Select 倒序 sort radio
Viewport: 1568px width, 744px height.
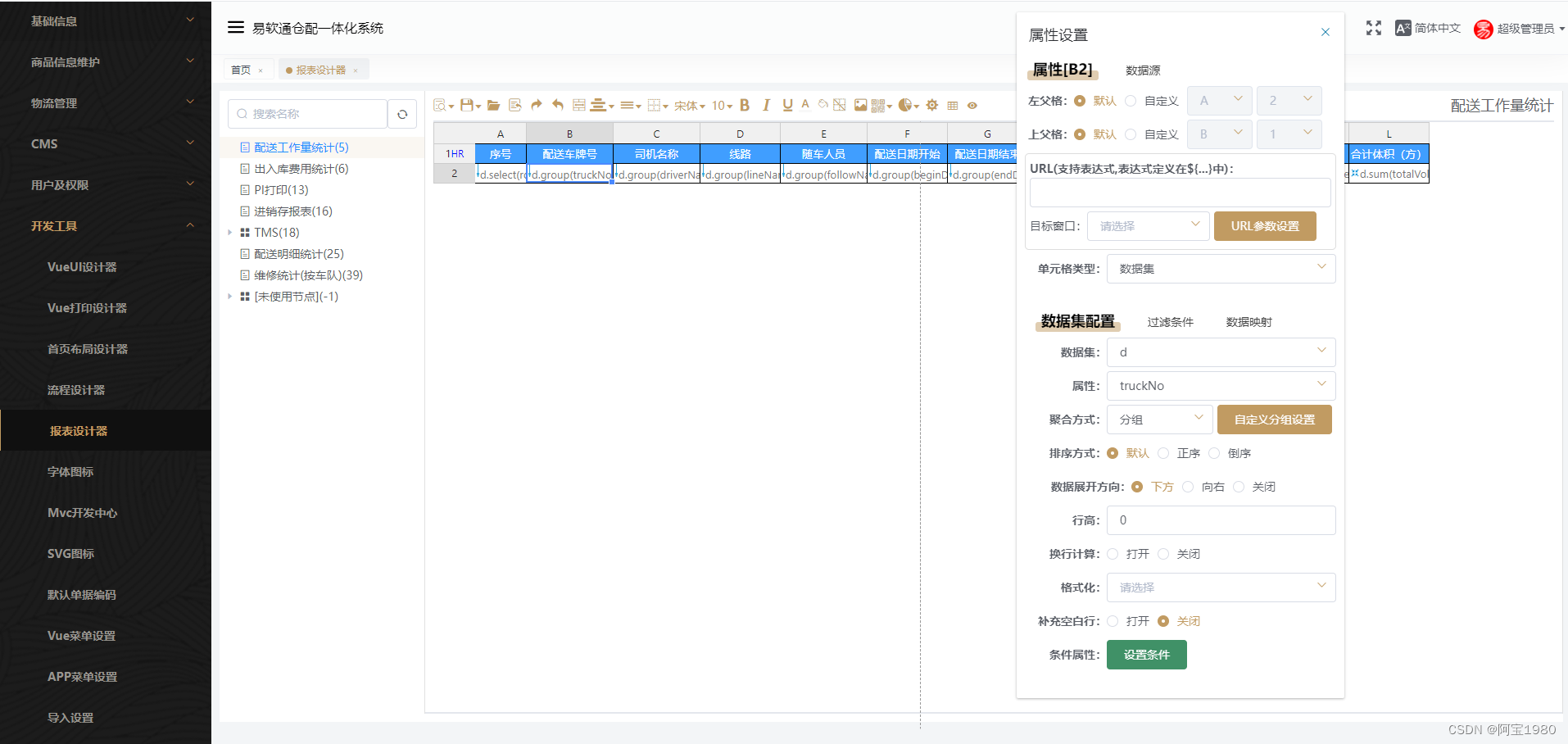pyautogui.click(x=1214, y=453)
